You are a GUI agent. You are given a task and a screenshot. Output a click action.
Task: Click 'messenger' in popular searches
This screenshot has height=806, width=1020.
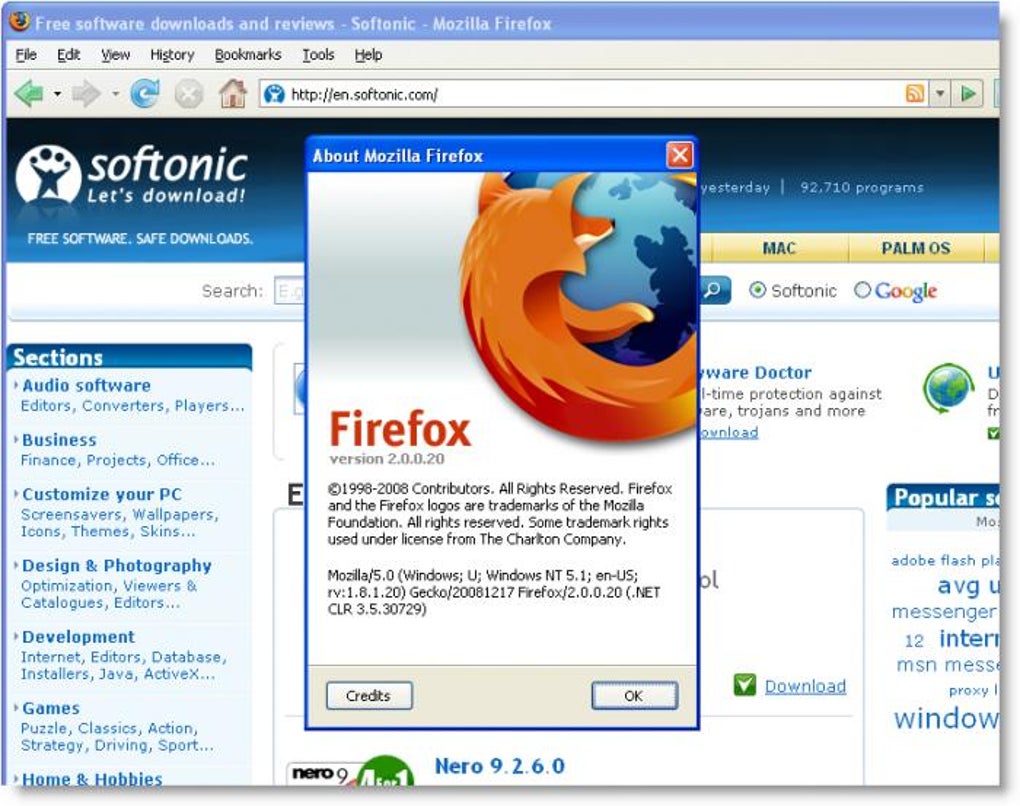pos(943,612)
